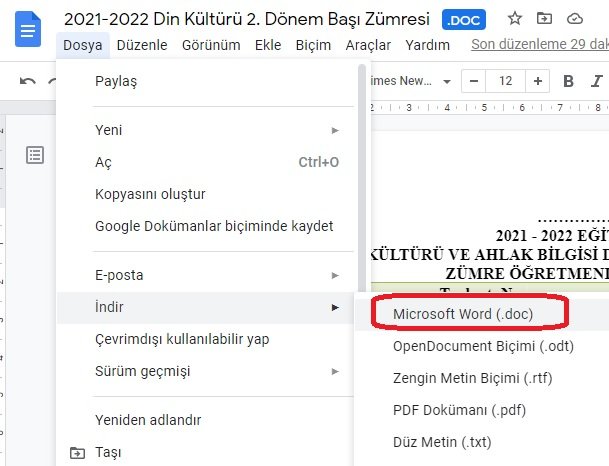Image resolution: width=609 pixels, height=466 pixels.
Task: Star this document
Action: pos(515,18)
